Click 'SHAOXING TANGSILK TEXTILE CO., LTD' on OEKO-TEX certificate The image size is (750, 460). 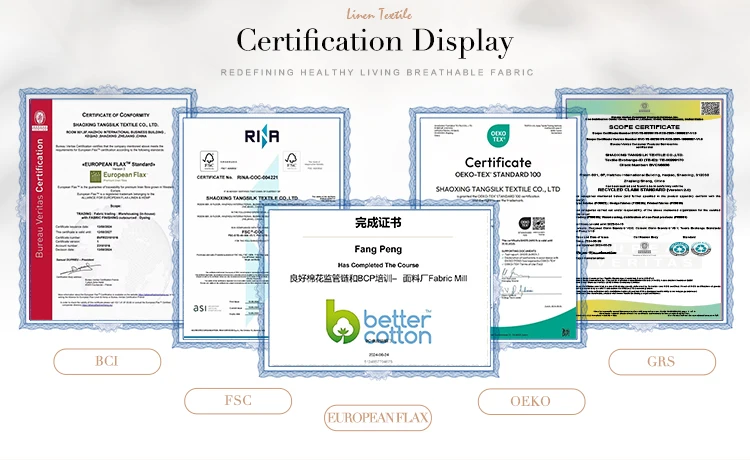(497, 189)
